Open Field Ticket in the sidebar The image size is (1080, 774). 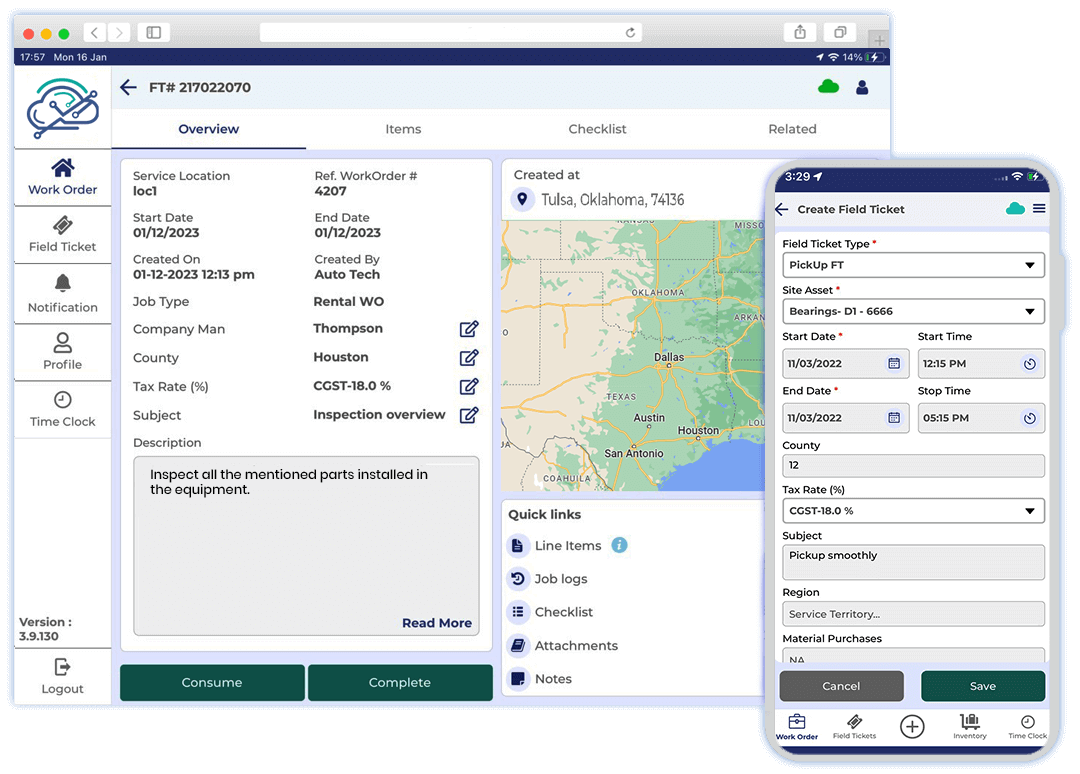63,235
